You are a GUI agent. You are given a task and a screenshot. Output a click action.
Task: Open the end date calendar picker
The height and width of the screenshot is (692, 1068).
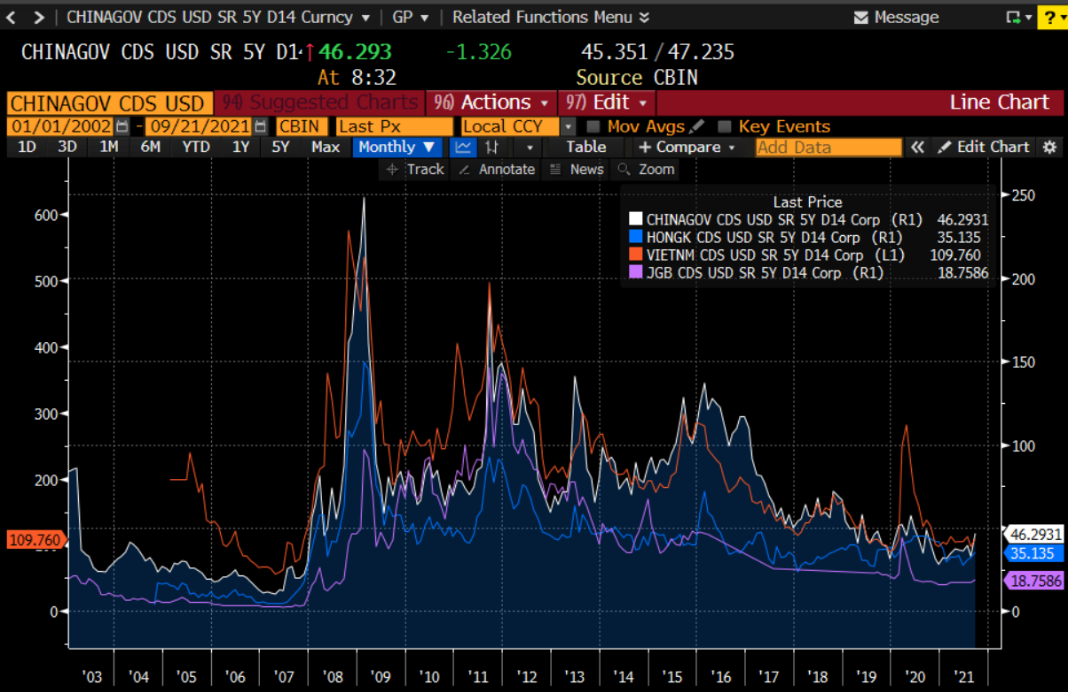click(x=260, y=127)
